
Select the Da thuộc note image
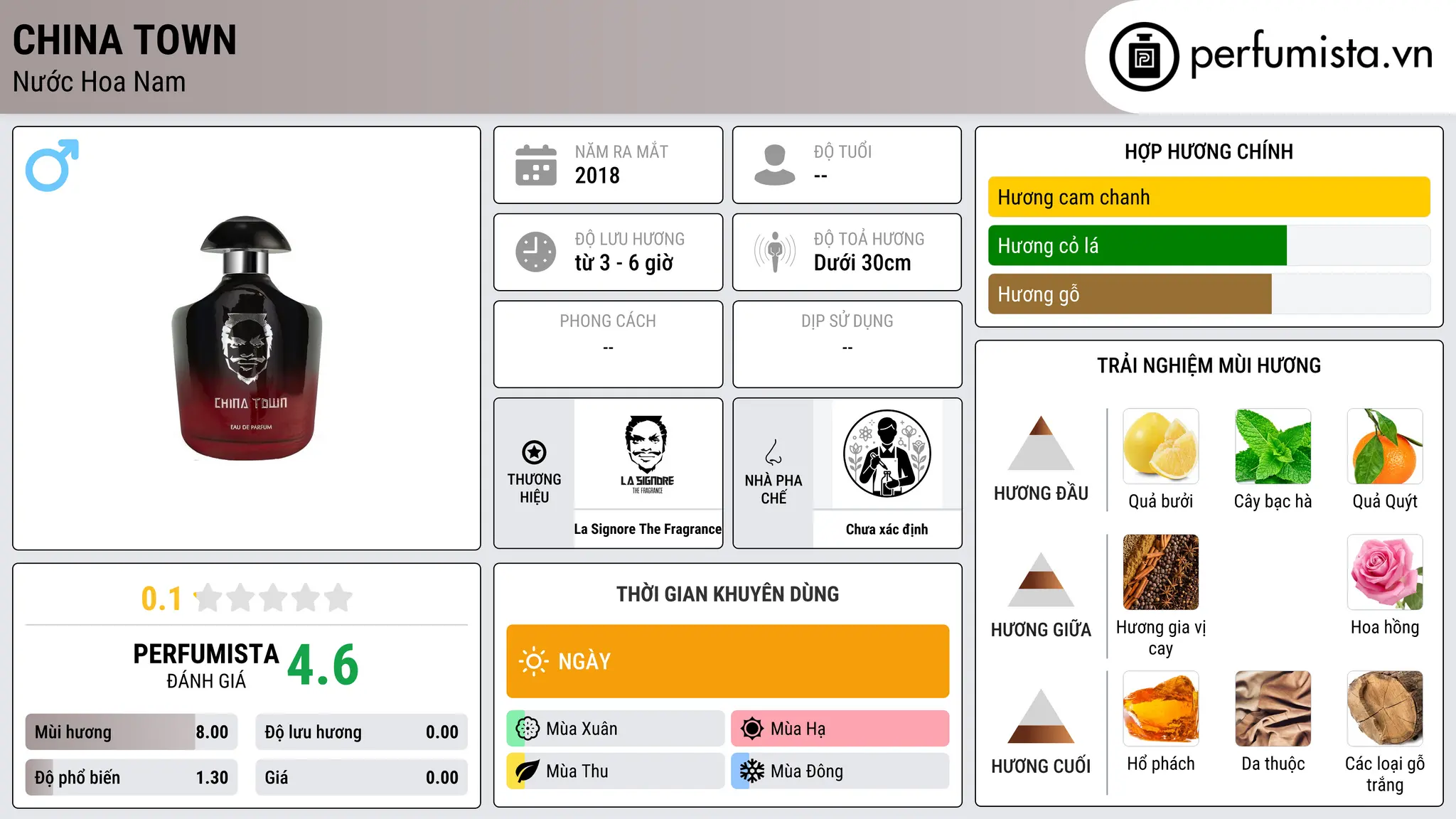click(x=1273, y=709)
